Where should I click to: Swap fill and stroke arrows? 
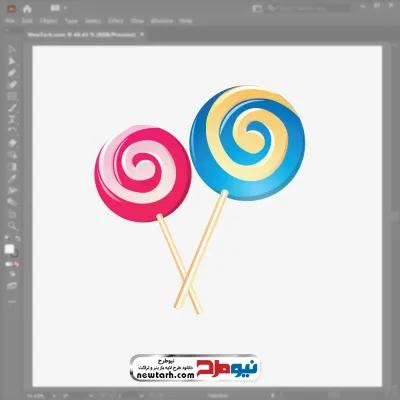(x=17, y=239)
